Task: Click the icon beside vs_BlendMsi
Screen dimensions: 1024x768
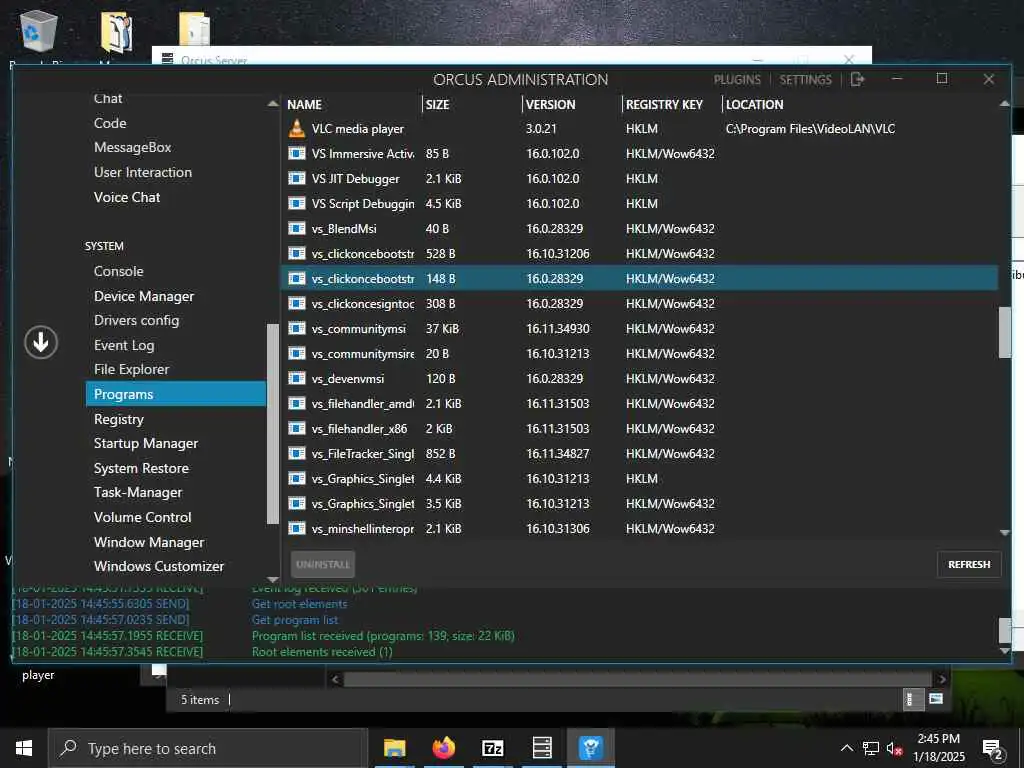Action: pyautogui.click(x=296, y=229)
